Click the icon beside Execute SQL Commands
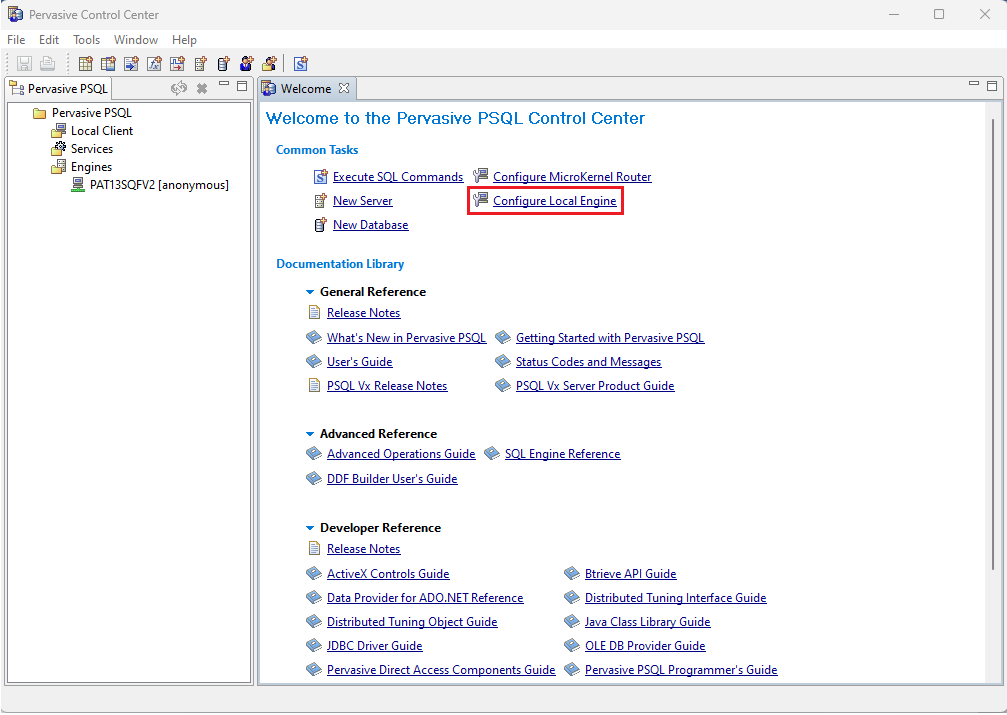The width and height of the screenshot is (1007, 715). (x=320, y=176)
